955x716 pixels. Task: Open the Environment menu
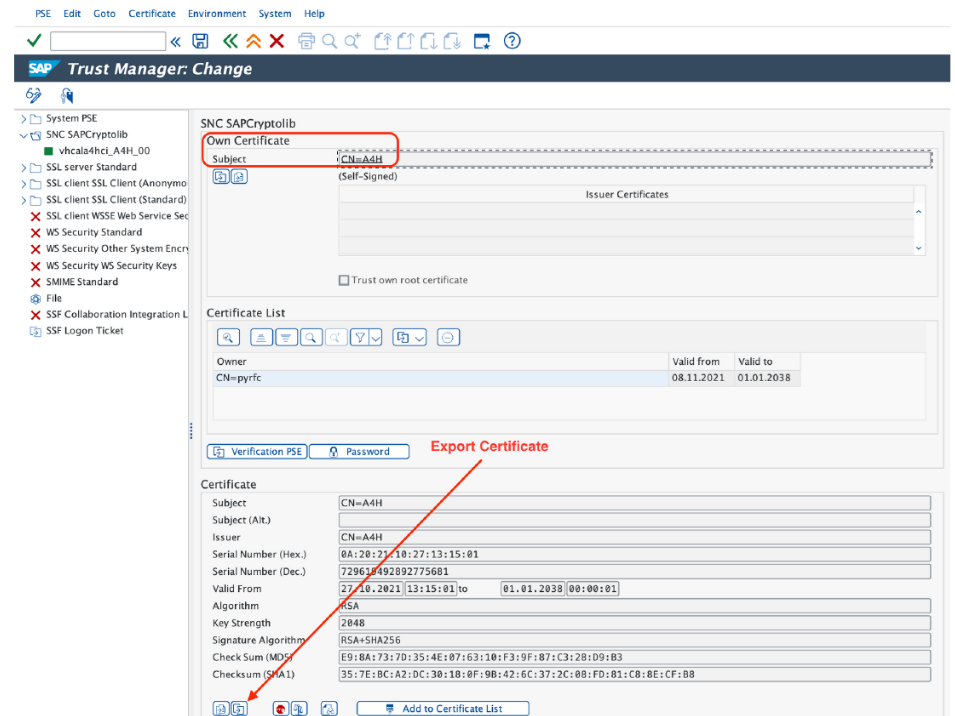click(216, 14)
